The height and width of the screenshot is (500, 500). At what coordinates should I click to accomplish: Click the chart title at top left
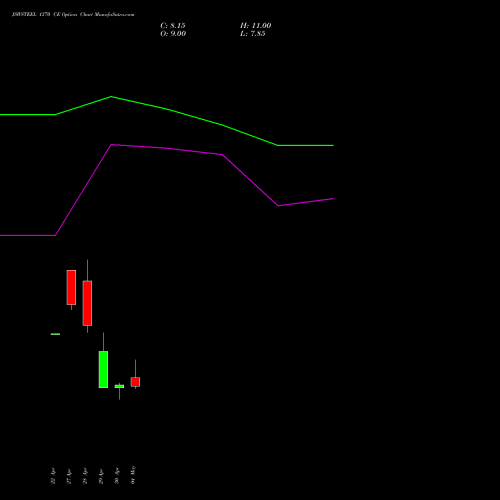pos(73,15)
